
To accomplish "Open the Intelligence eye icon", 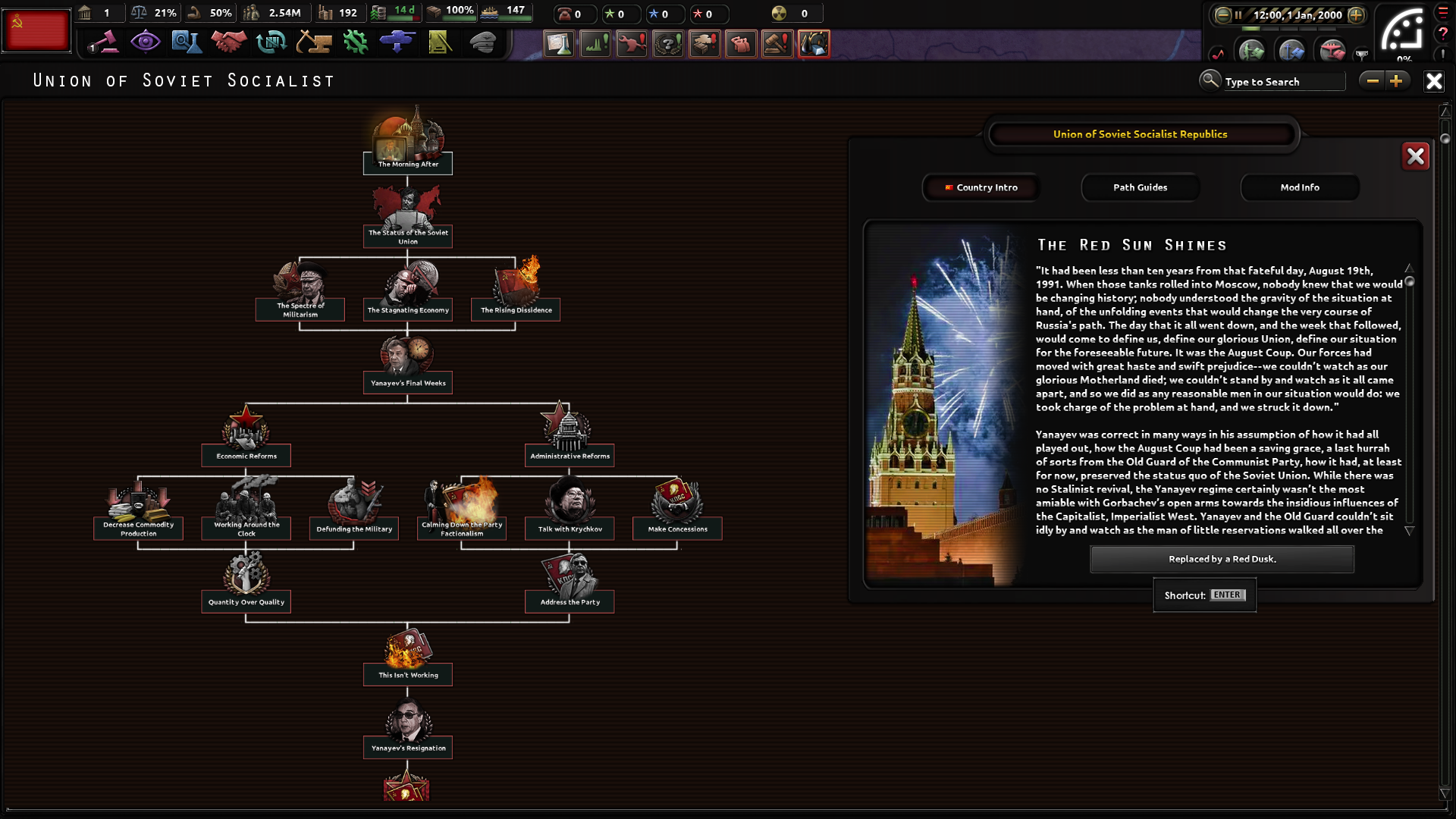I will [145, 42].
